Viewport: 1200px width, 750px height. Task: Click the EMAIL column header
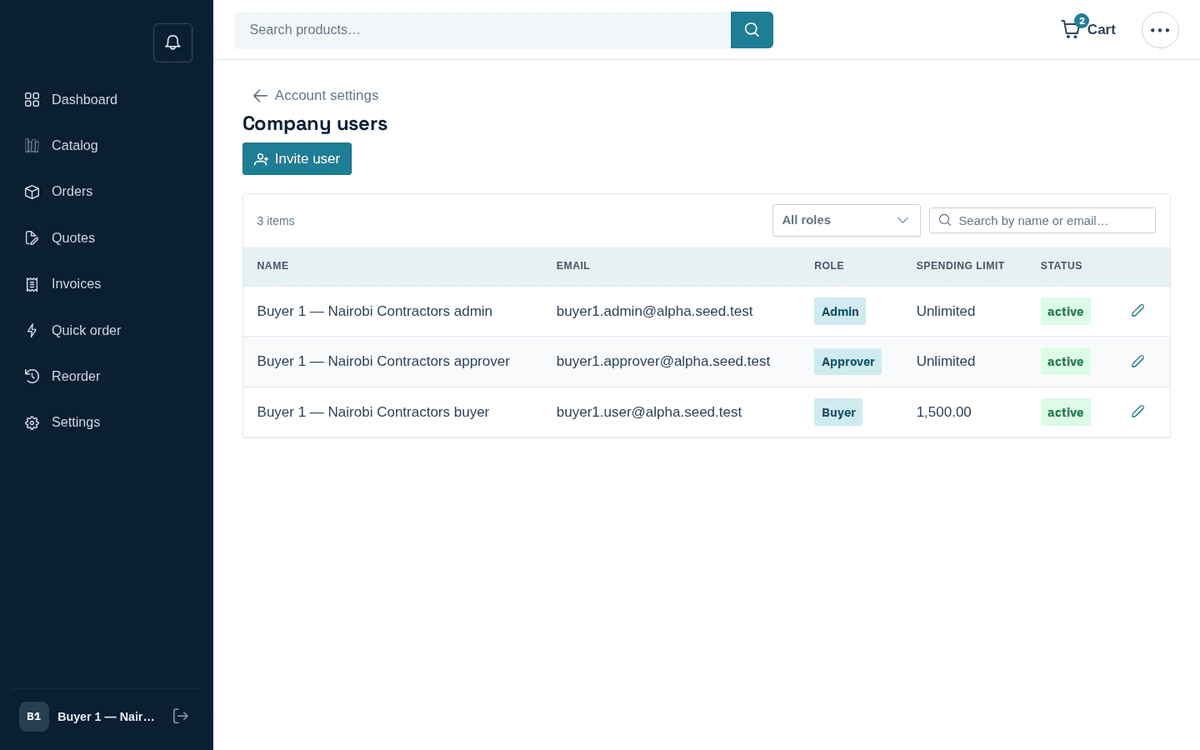(x=573, y=266)
